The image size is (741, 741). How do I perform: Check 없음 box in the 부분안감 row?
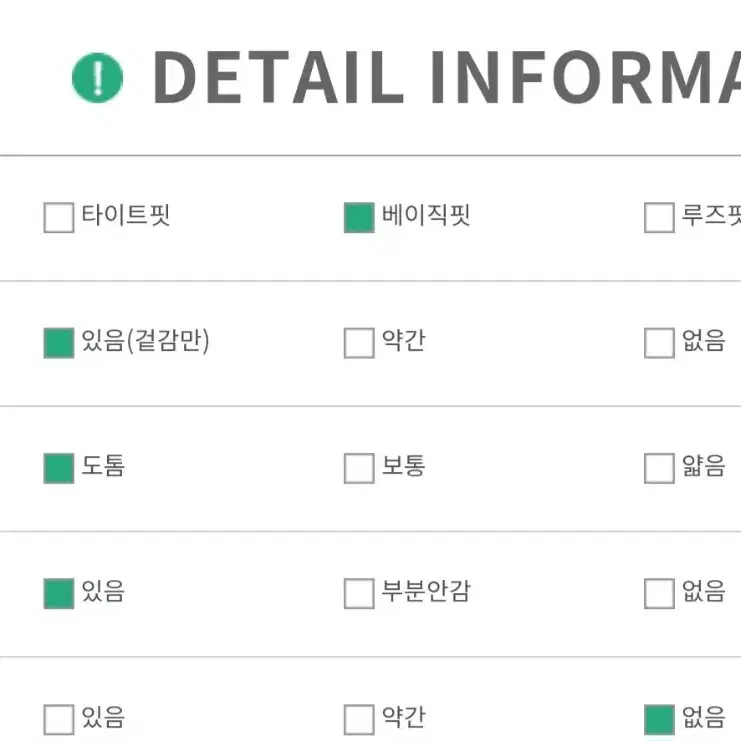(659, 593)
